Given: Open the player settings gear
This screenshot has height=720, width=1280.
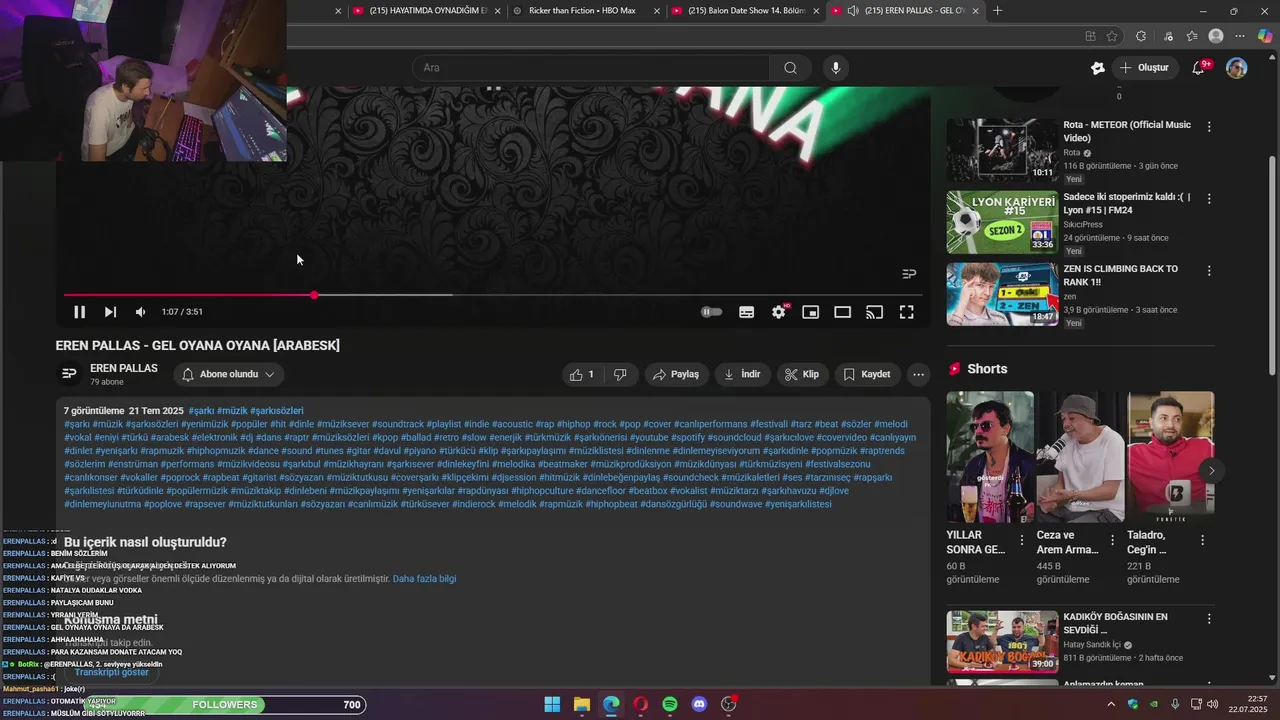Looking at the screenshot, I should point(779,312).
